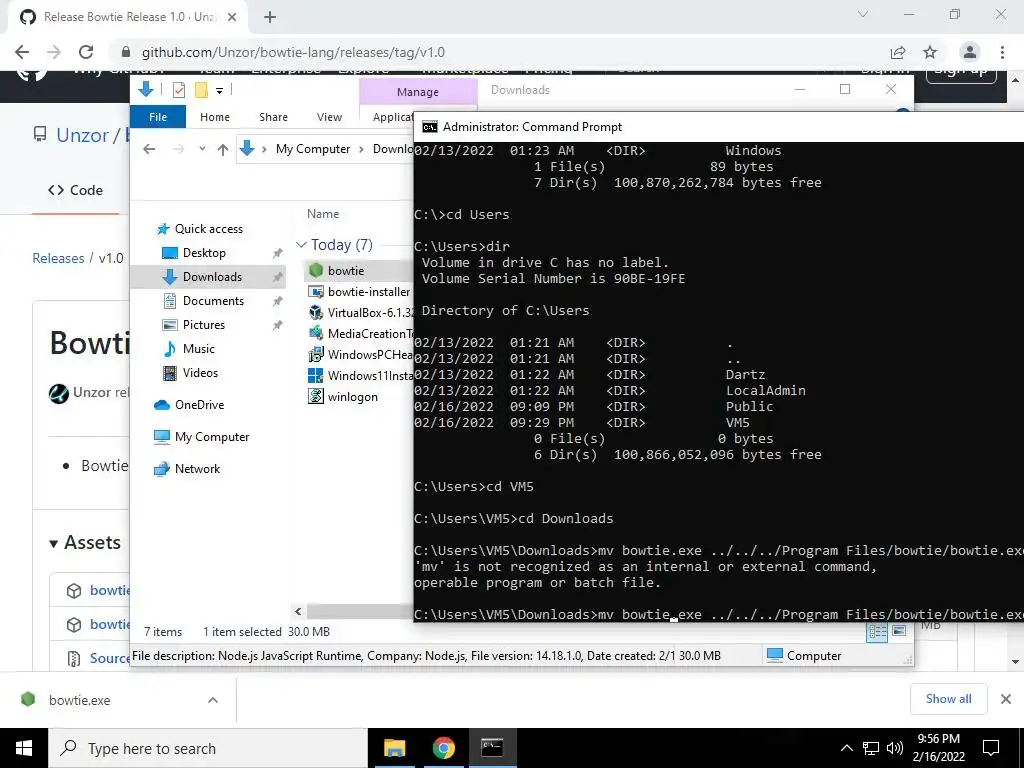The image size is (1024, 768).
Task: Open the Windows Start menu
Action: point(24,748)
